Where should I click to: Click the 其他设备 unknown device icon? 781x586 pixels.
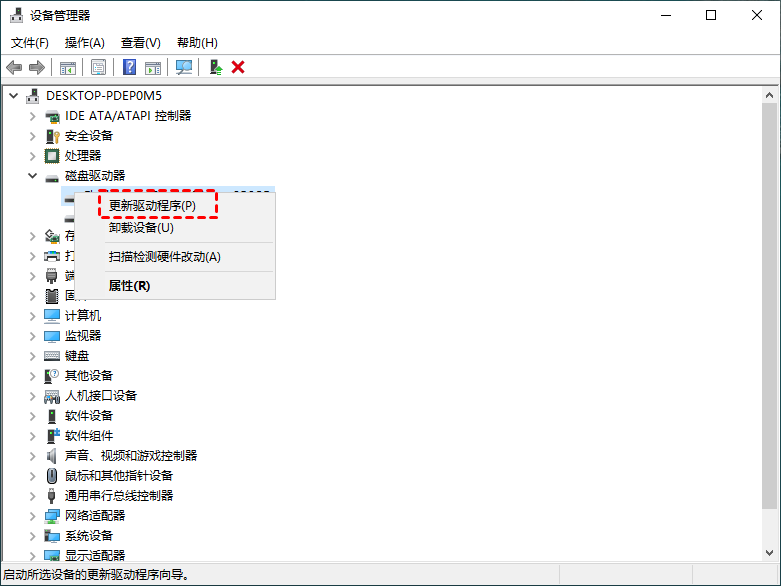coord(52,376)
